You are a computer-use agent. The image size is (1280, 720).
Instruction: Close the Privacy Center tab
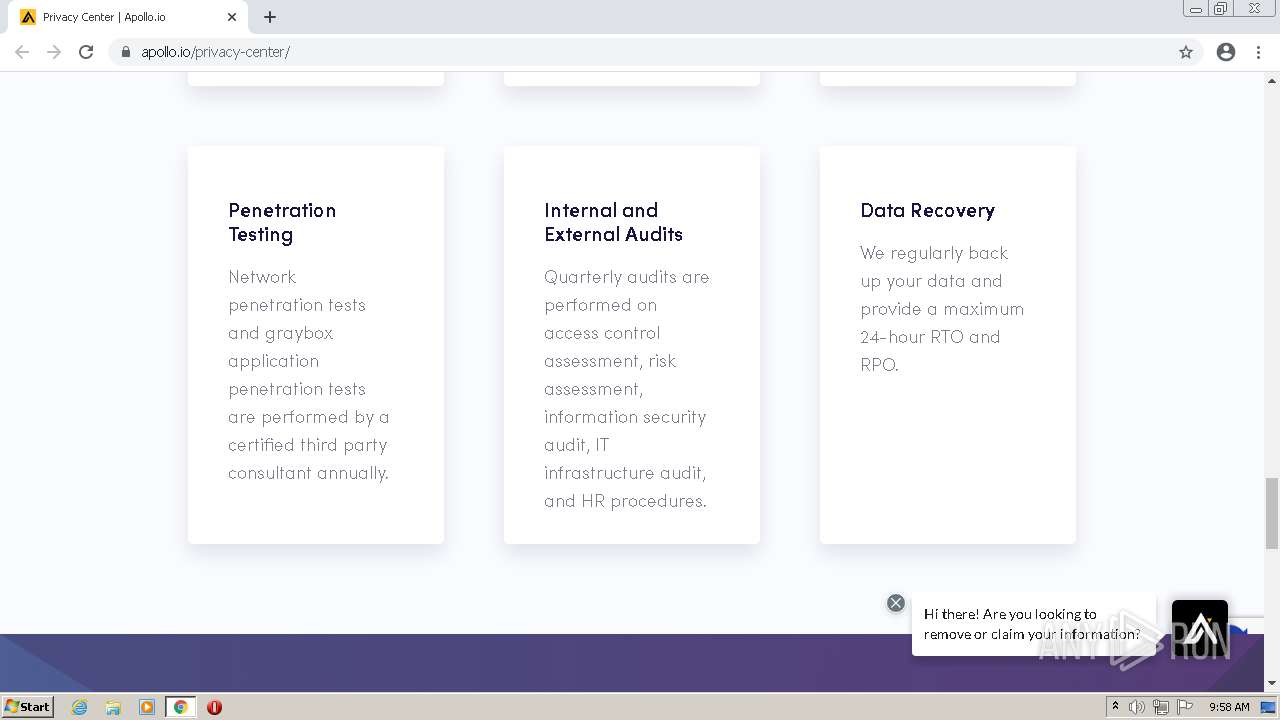tap(232, 17)
